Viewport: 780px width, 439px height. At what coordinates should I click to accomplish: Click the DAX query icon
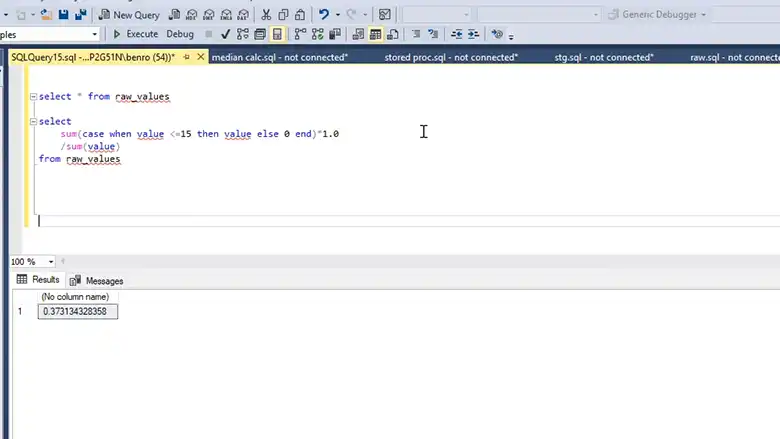click(243, 15)
